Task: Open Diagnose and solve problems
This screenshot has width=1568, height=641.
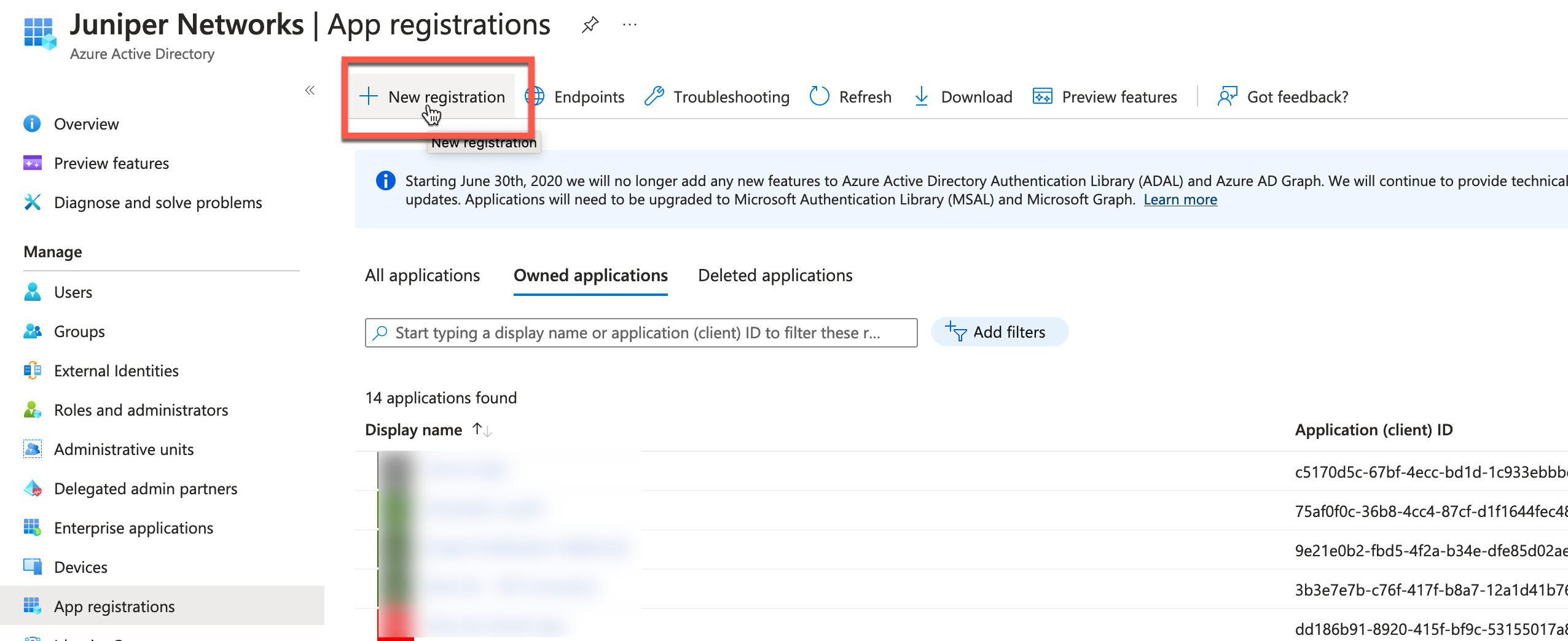Action: point(158,203)
